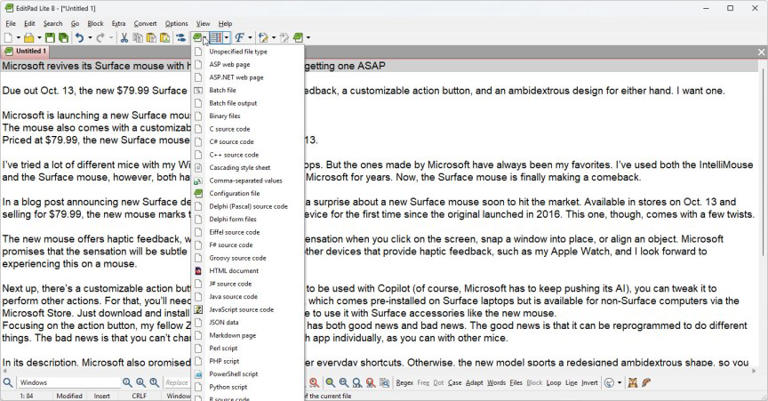Image resolution: width=768 pixels, height=401 pixels.
Task: Click the CRLF line break indicator
Action: tap(139, 396)
